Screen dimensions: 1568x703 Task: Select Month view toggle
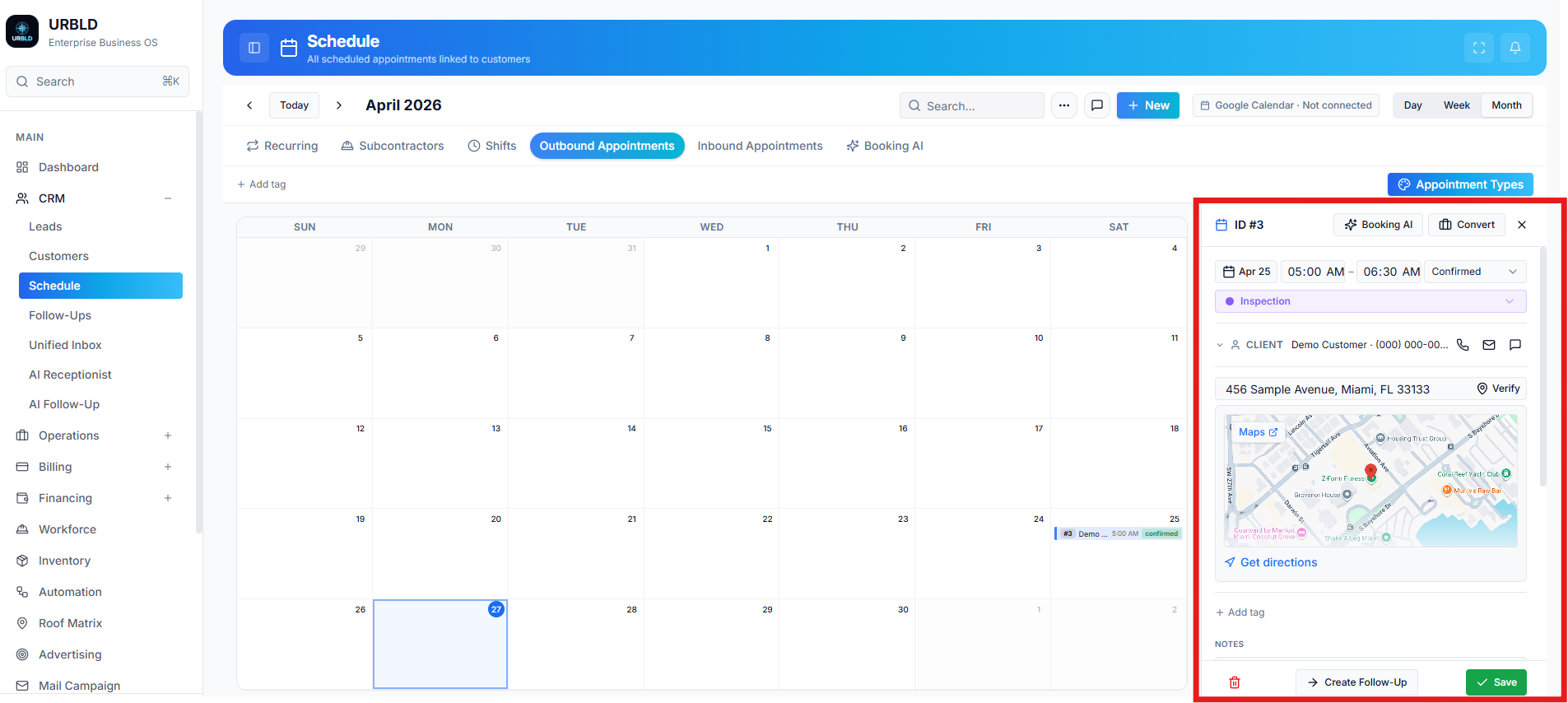click(x=1506, y=105)
